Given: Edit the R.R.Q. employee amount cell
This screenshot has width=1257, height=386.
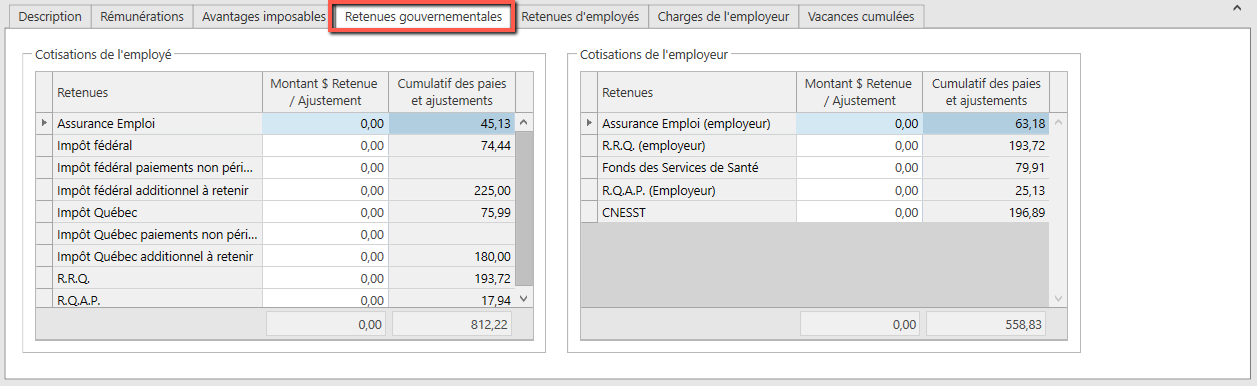Looking at the screenshot, I should tap(325, 278).
